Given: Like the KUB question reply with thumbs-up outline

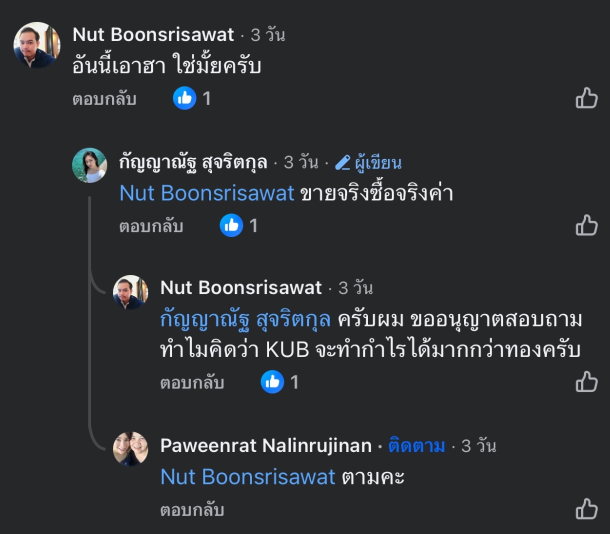Looking at the screenshot, I should tap(586, 382).
